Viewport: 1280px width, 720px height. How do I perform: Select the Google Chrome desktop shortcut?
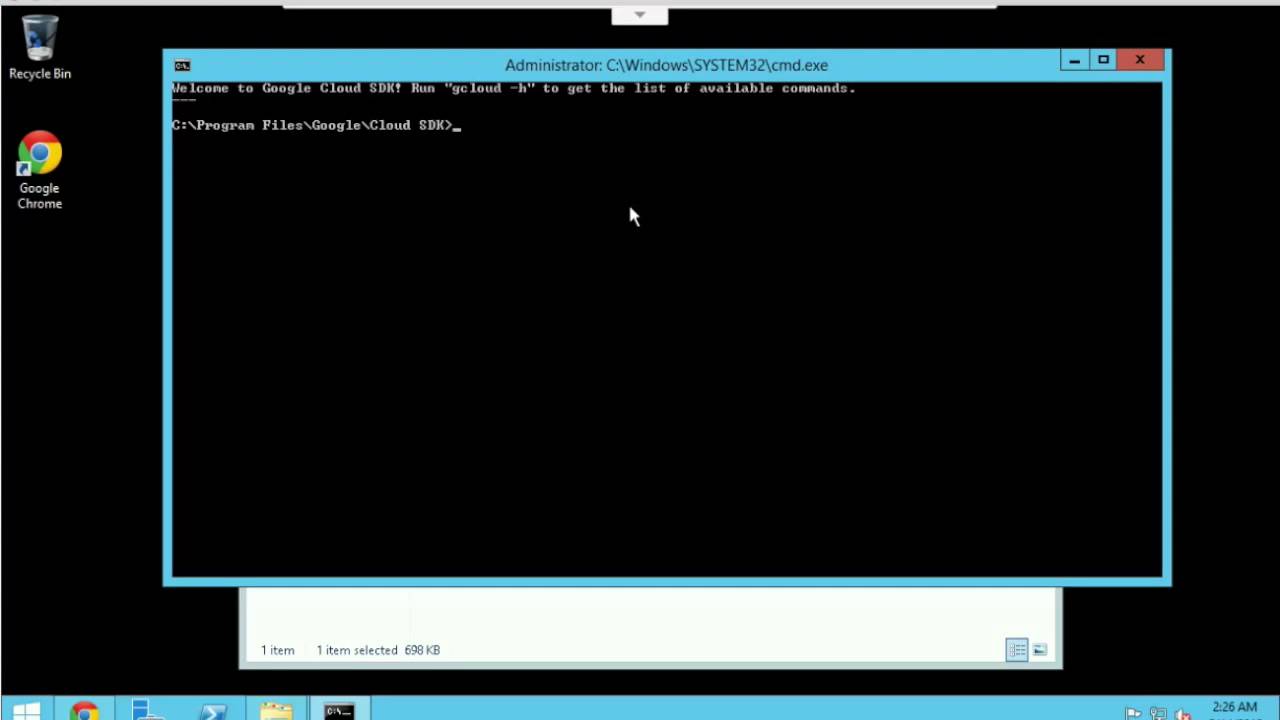(x=40, y=170)
